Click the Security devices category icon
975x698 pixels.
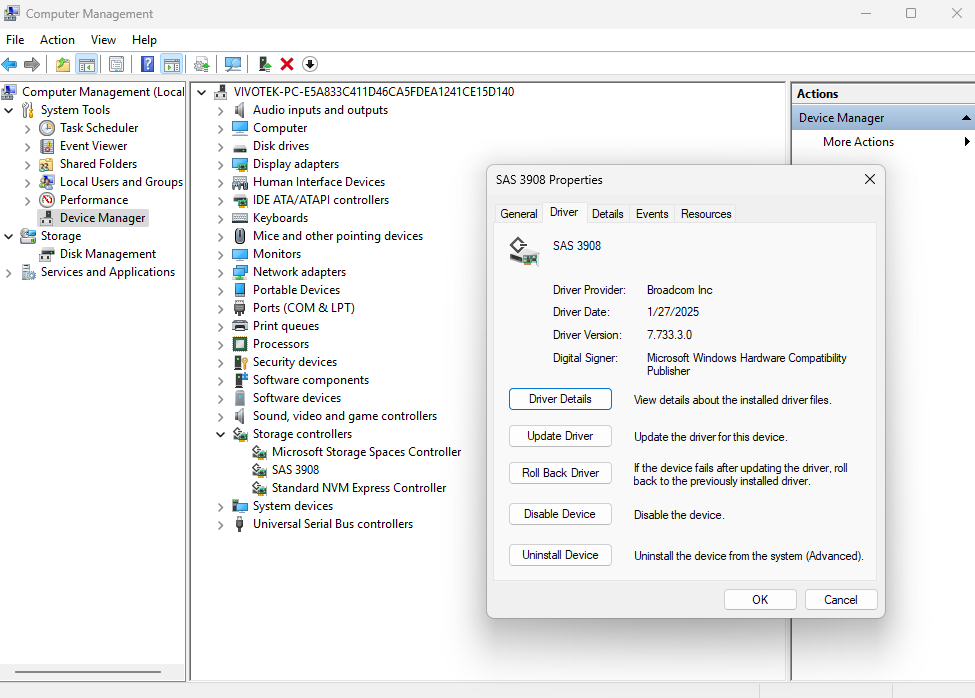point(241,362)
